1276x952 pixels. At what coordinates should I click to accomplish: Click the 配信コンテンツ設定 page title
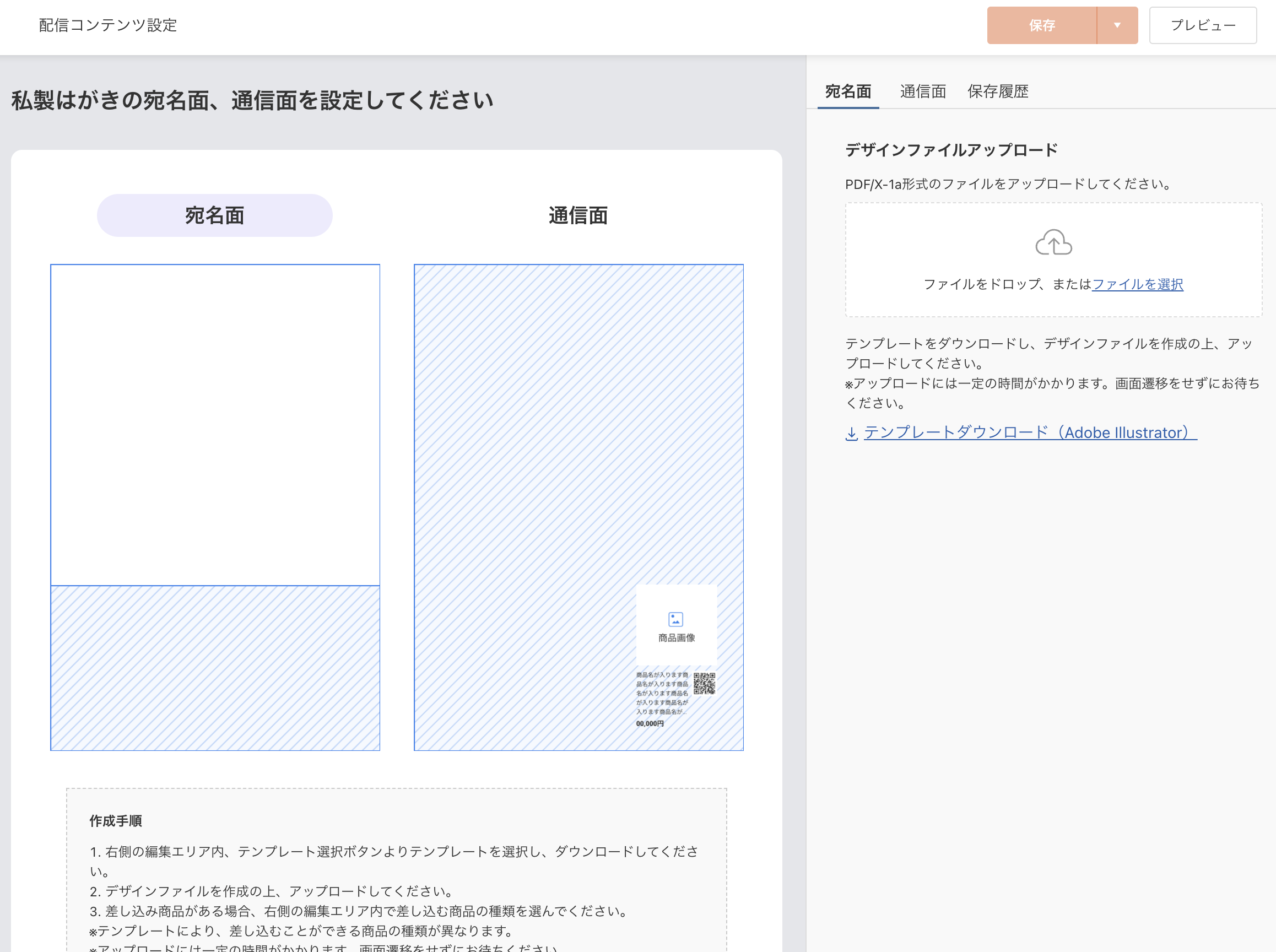click(x=107, y=25)
